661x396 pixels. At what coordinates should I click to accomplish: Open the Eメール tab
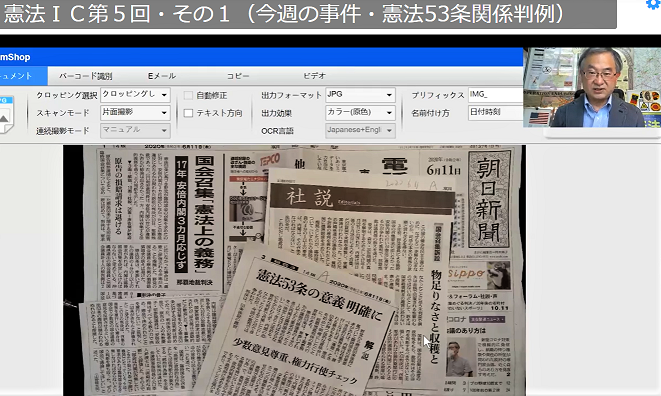pyautogui.click(x=162, y=76)
